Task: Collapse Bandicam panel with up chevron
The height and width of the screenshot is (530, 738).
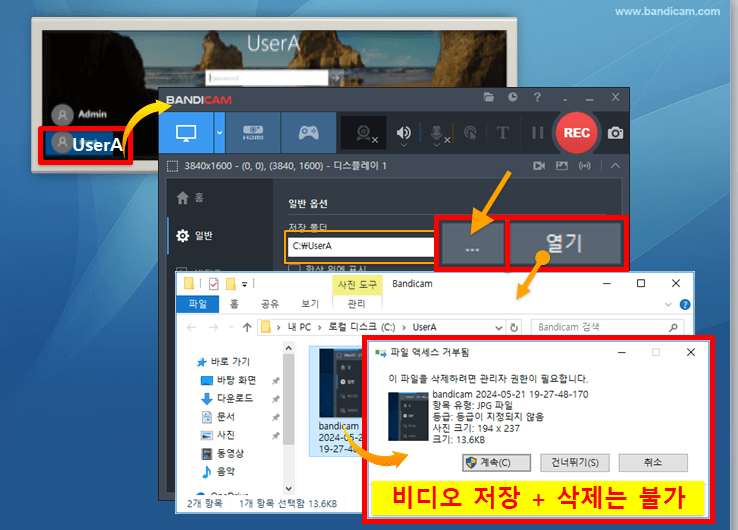Action: coord(615,166)
